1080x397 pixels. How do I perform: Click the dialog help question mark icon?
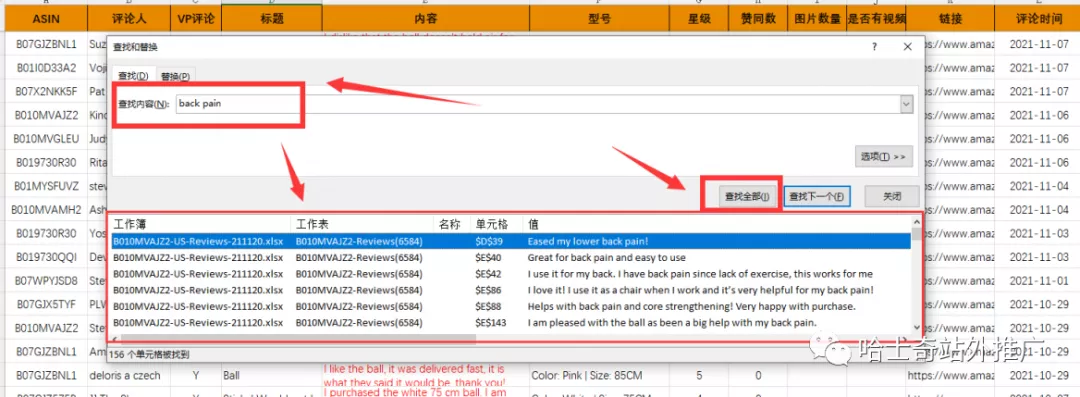[875, 47]
